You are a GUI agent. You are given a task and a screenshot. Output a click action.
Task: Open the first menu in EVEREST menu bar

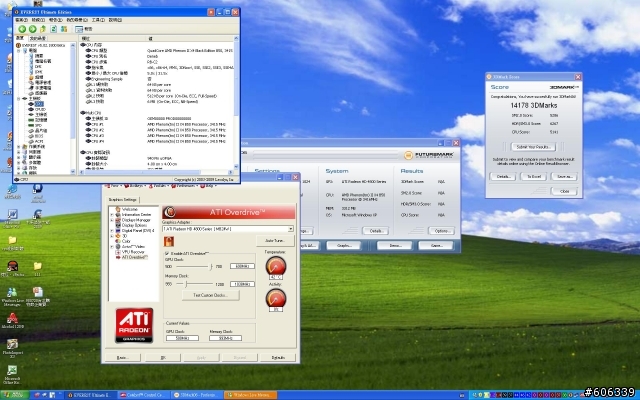(22, 20)
